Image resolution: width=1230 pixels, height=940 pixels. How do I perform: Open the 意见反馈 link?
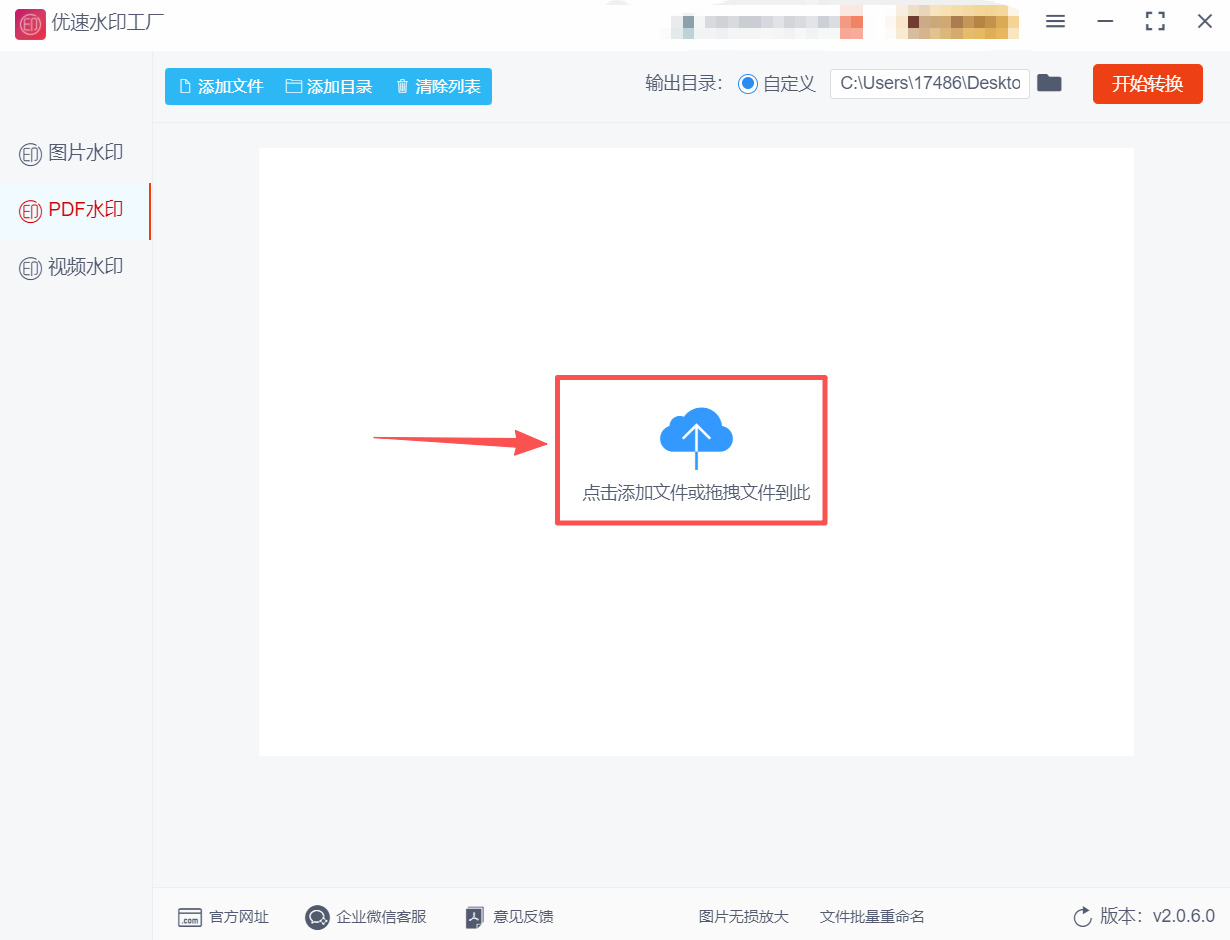point(510,916)
